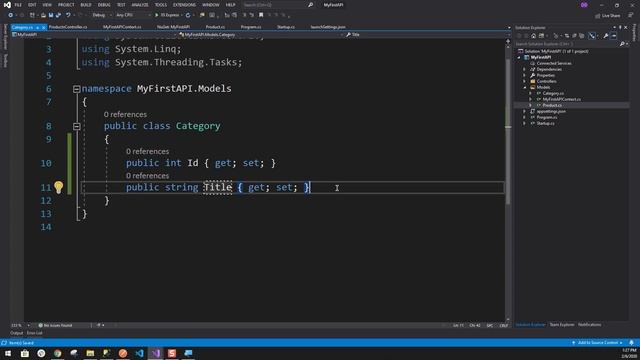Image resolution: width=640 pixels, height=360 pixels.
Task: Collapse MyFirstAPI project node
Action: 519,58
